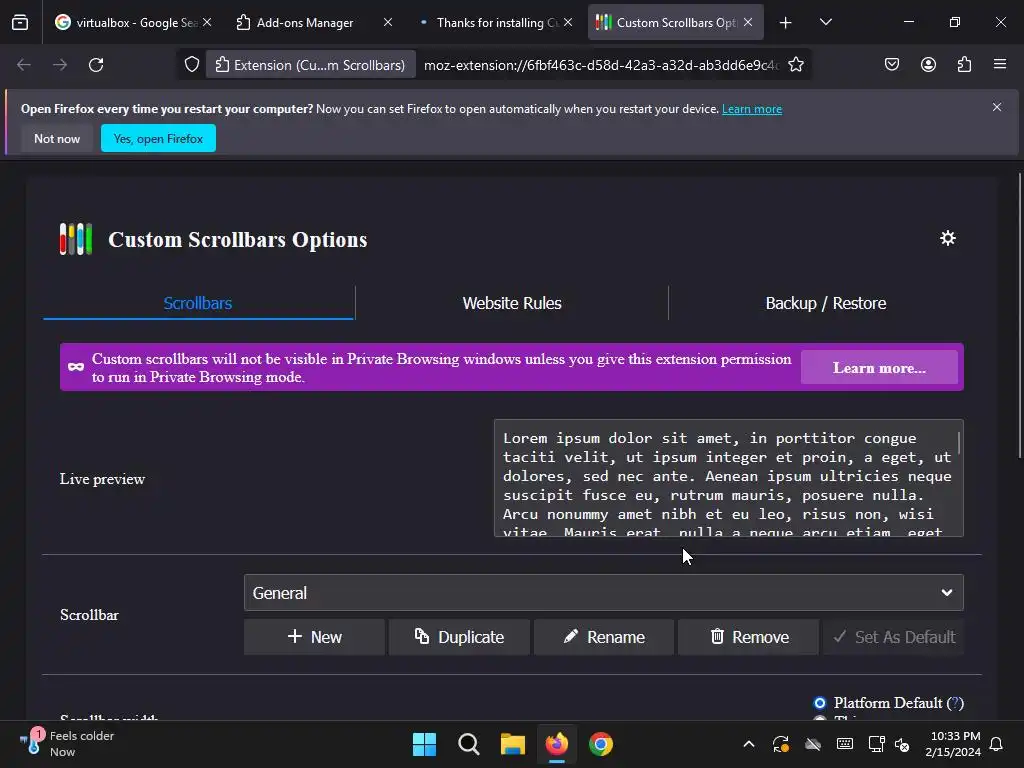Remove the selected scrollbar
Screen dimensions: 1024x768
[748, 637]
